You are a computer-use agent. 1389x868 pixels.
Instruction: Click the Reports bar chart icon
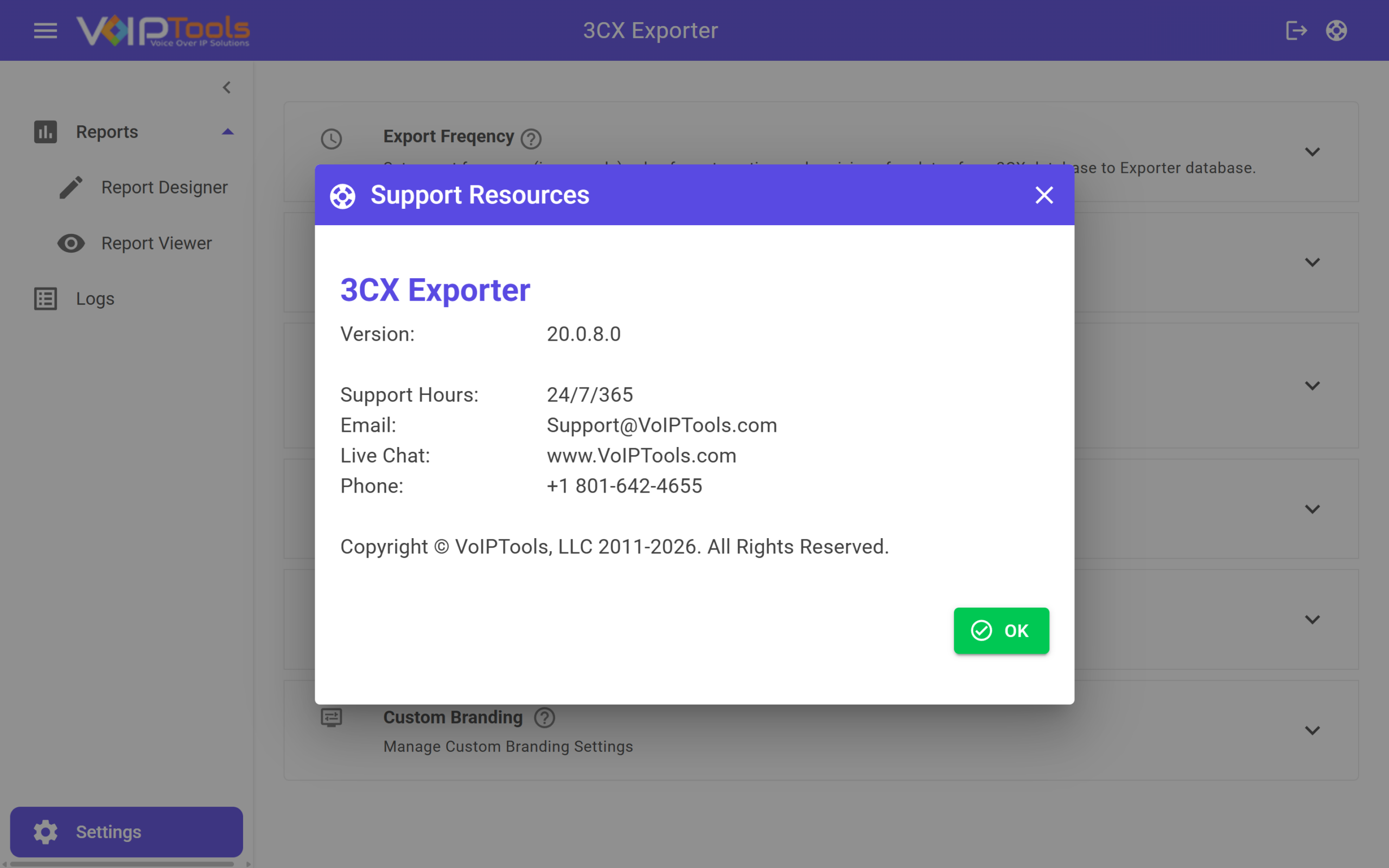point(46,131)
